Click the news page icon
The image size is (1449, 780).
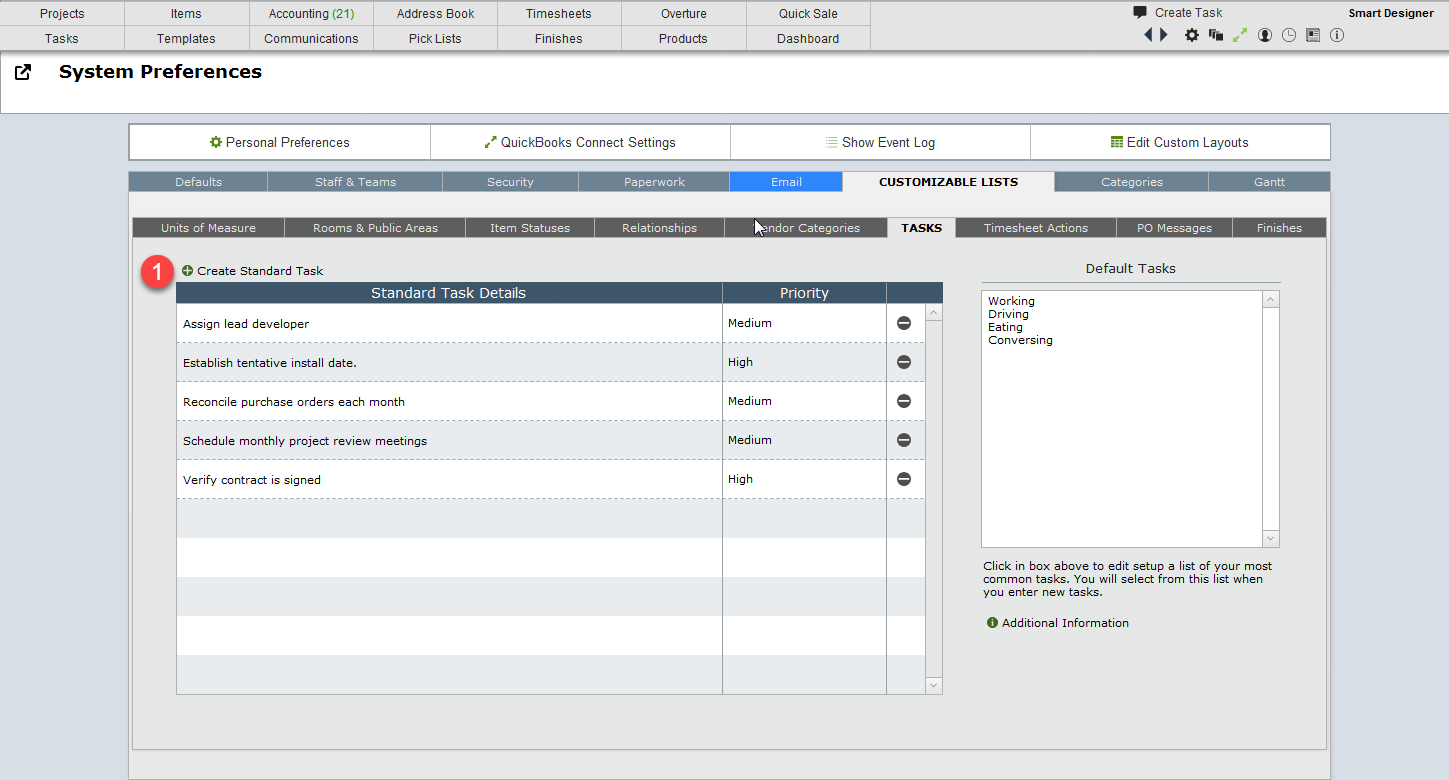[1313, 35]
